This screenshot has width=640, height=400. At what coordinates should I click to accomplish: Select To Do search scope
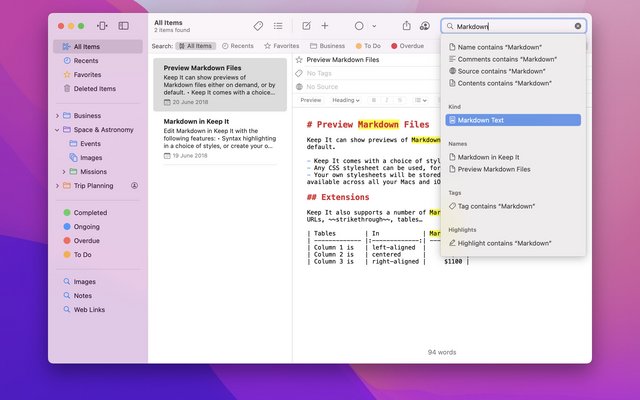coord(368,46)
